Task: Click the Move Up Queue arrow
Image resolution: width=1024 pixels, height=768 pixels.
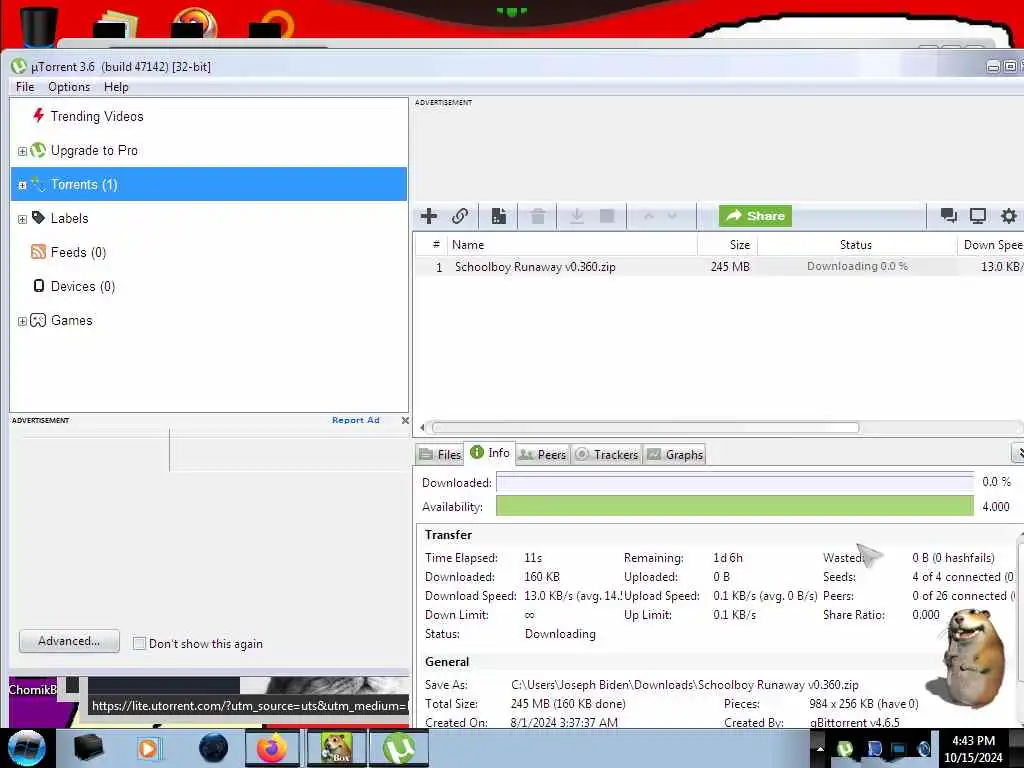Action: (648, 216)
